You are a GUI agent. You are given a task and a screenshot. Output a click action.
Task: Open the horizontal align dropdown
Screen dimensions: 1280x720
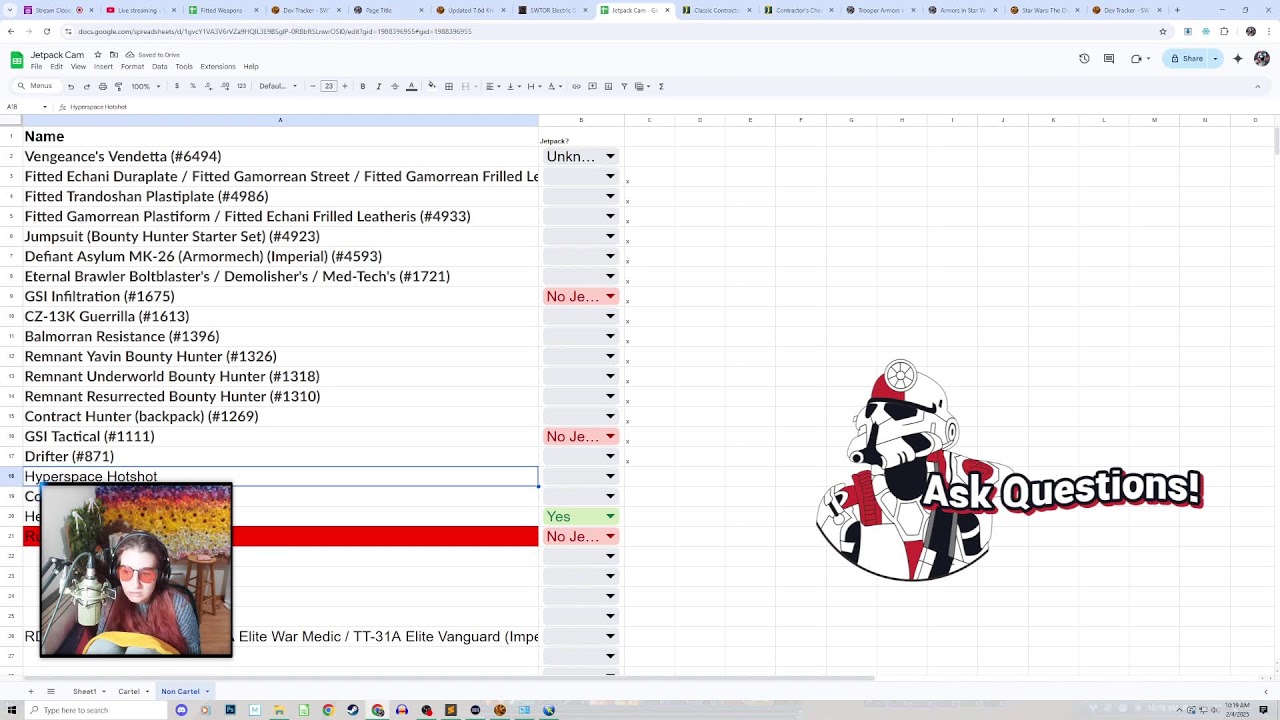tap(492, 86)
